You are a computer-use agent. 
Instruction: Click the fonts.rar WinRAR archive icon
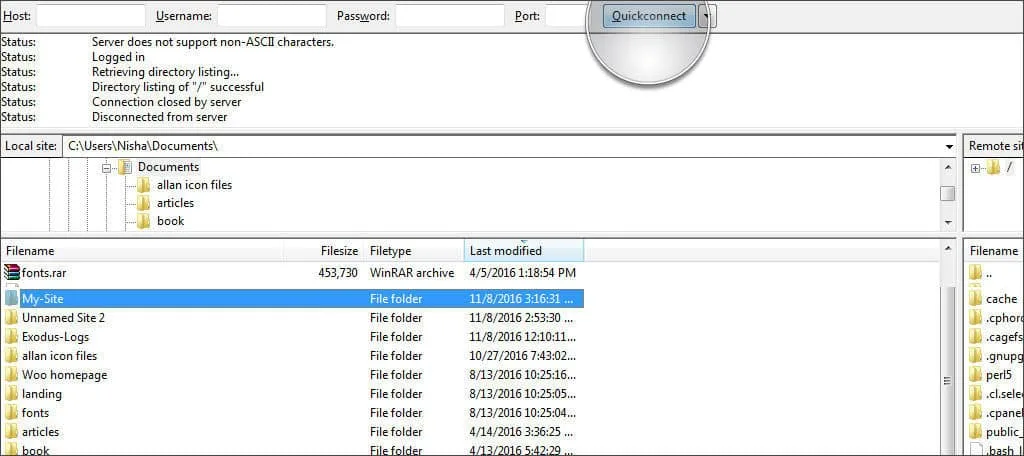coord(11,272)
